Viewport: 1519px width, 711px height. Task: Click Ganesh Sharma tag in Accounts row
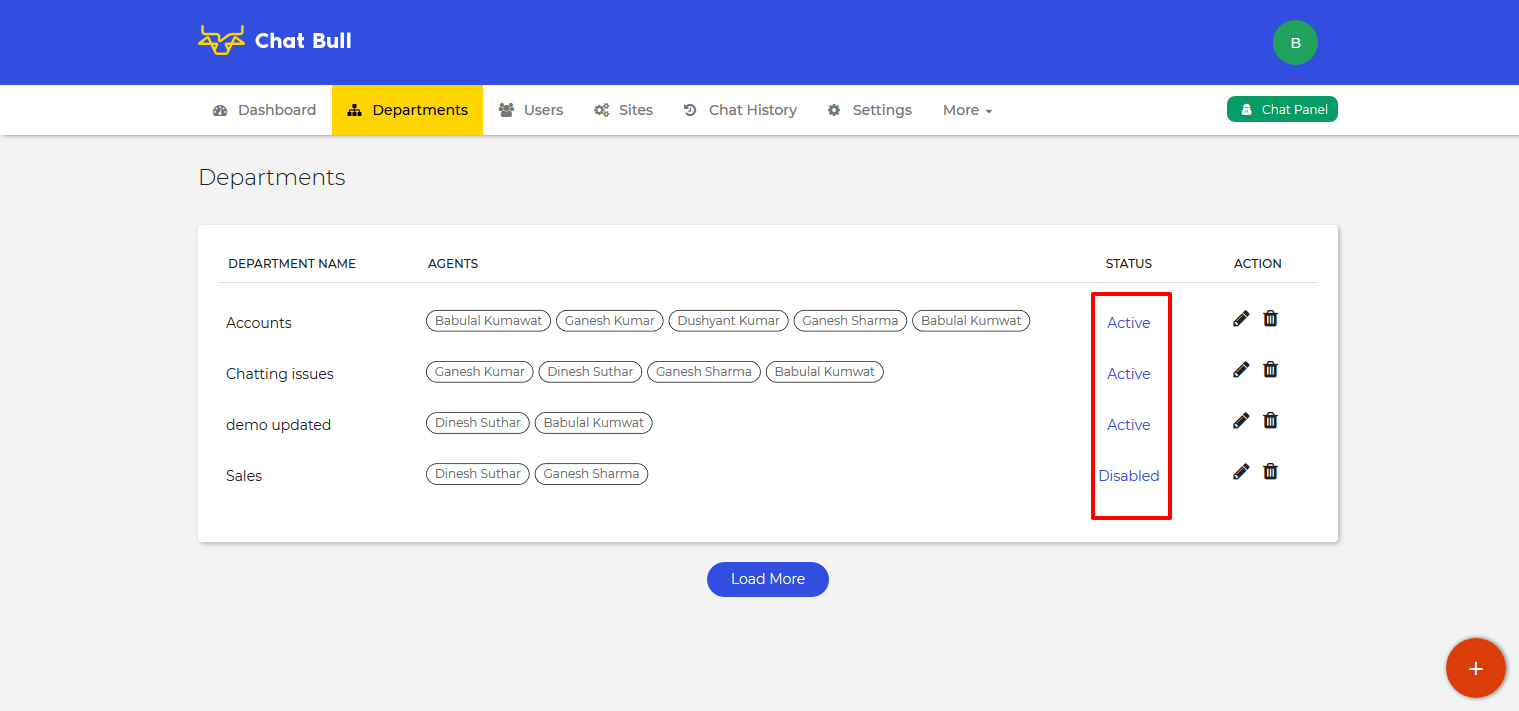coord(850,321)
